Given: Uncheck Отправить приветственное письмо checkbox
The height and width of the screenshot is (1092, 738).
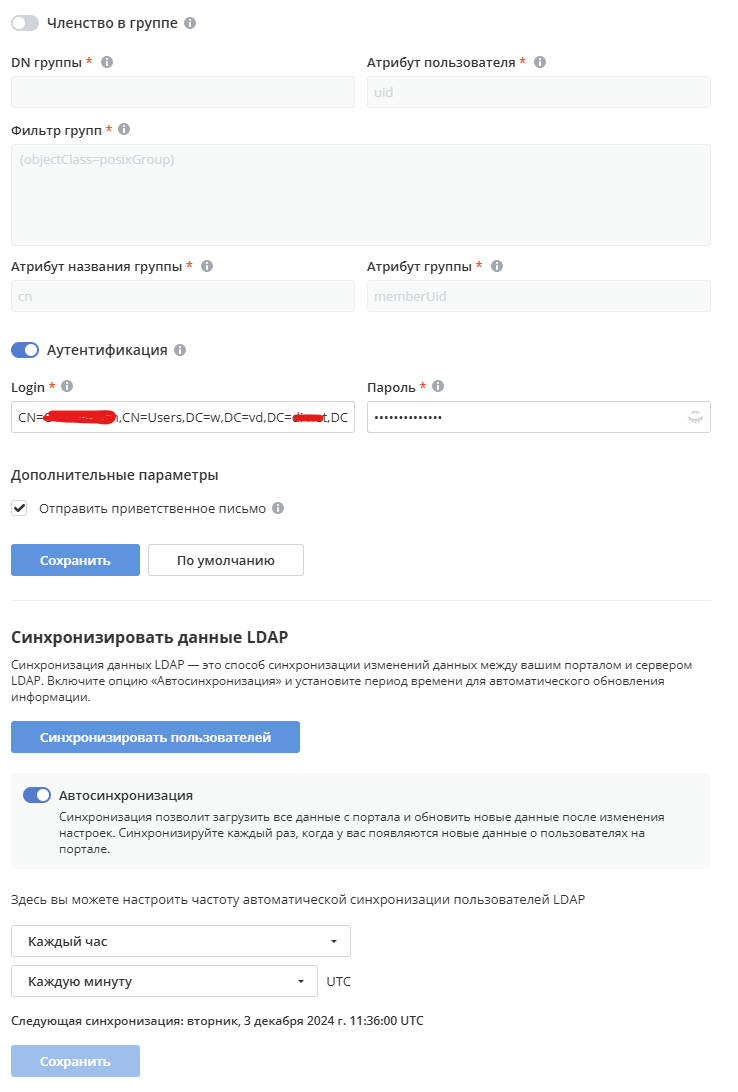Looking at the screenshot, I should [x=20, y=508].
